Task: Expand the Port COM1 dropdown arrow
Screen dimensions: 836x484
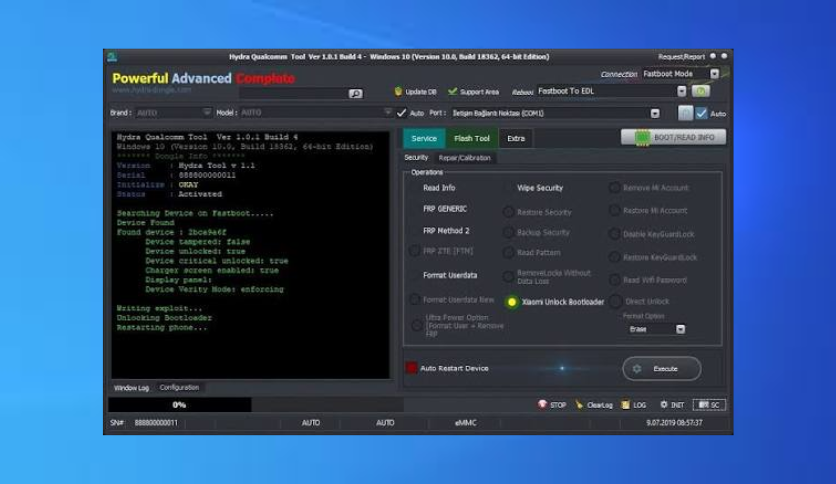Action: point(655,113)
